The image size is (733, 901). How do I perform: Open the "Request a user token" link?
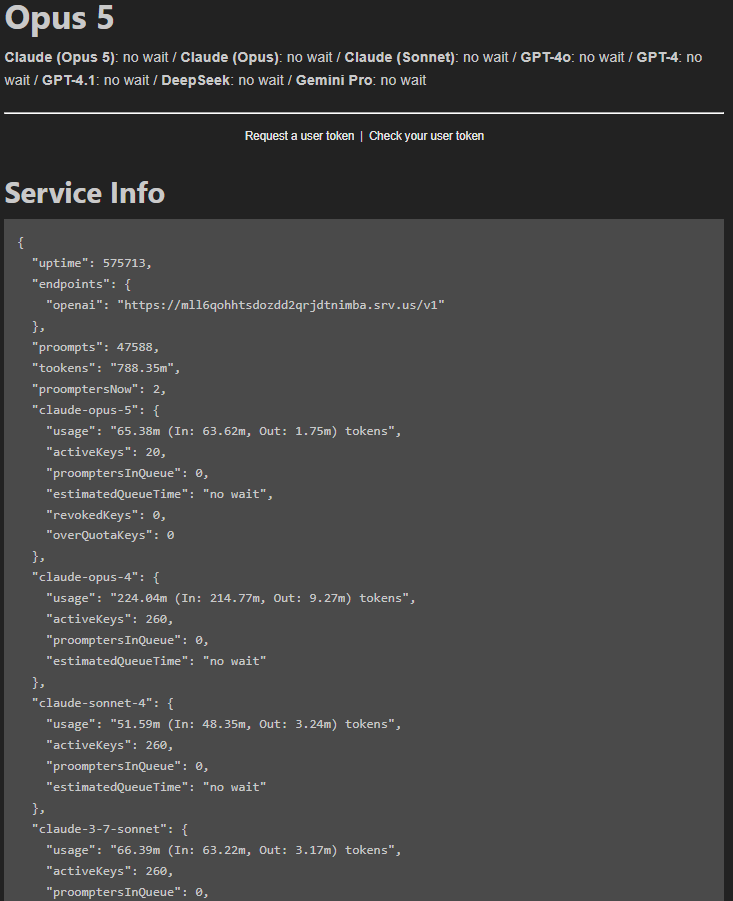(299, 136)
